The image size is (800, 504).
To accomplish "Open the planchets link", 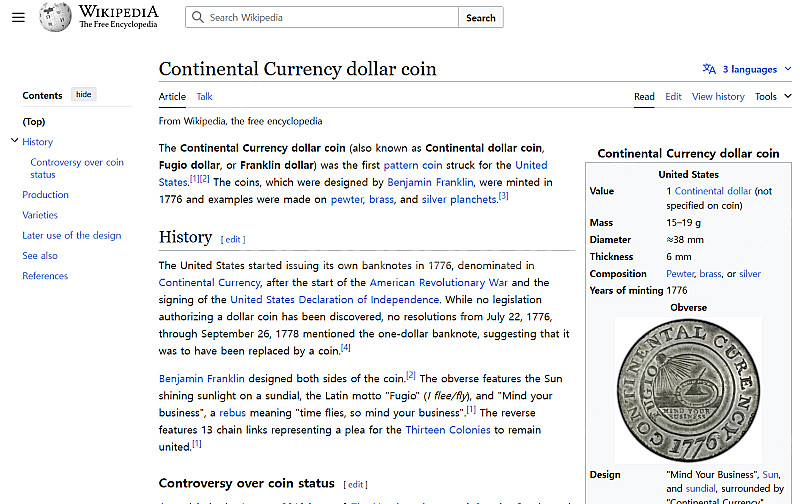I will pyautogui.click(x=473, y=199).
